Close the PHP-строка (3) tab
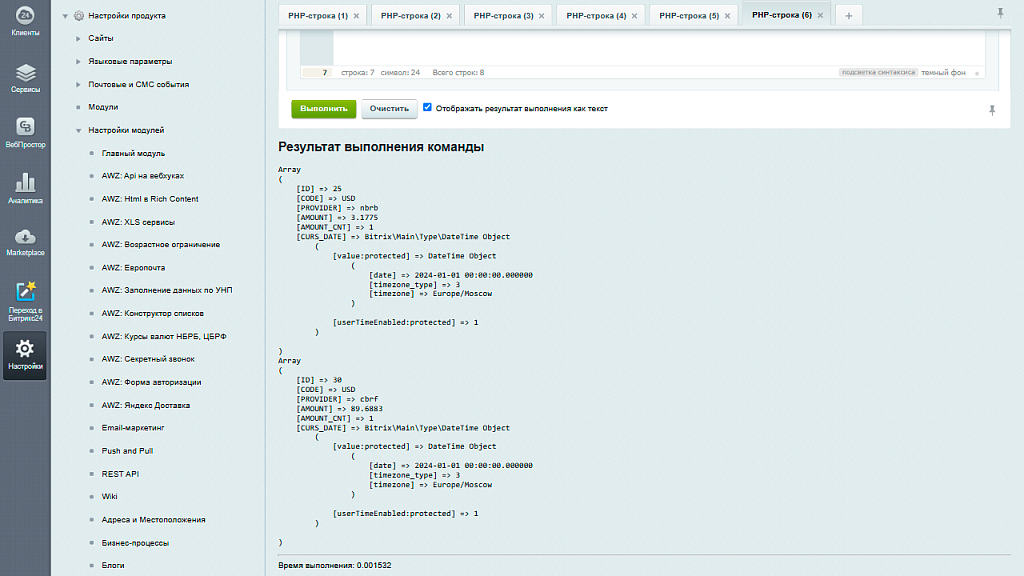 click(x=541, y=16)
